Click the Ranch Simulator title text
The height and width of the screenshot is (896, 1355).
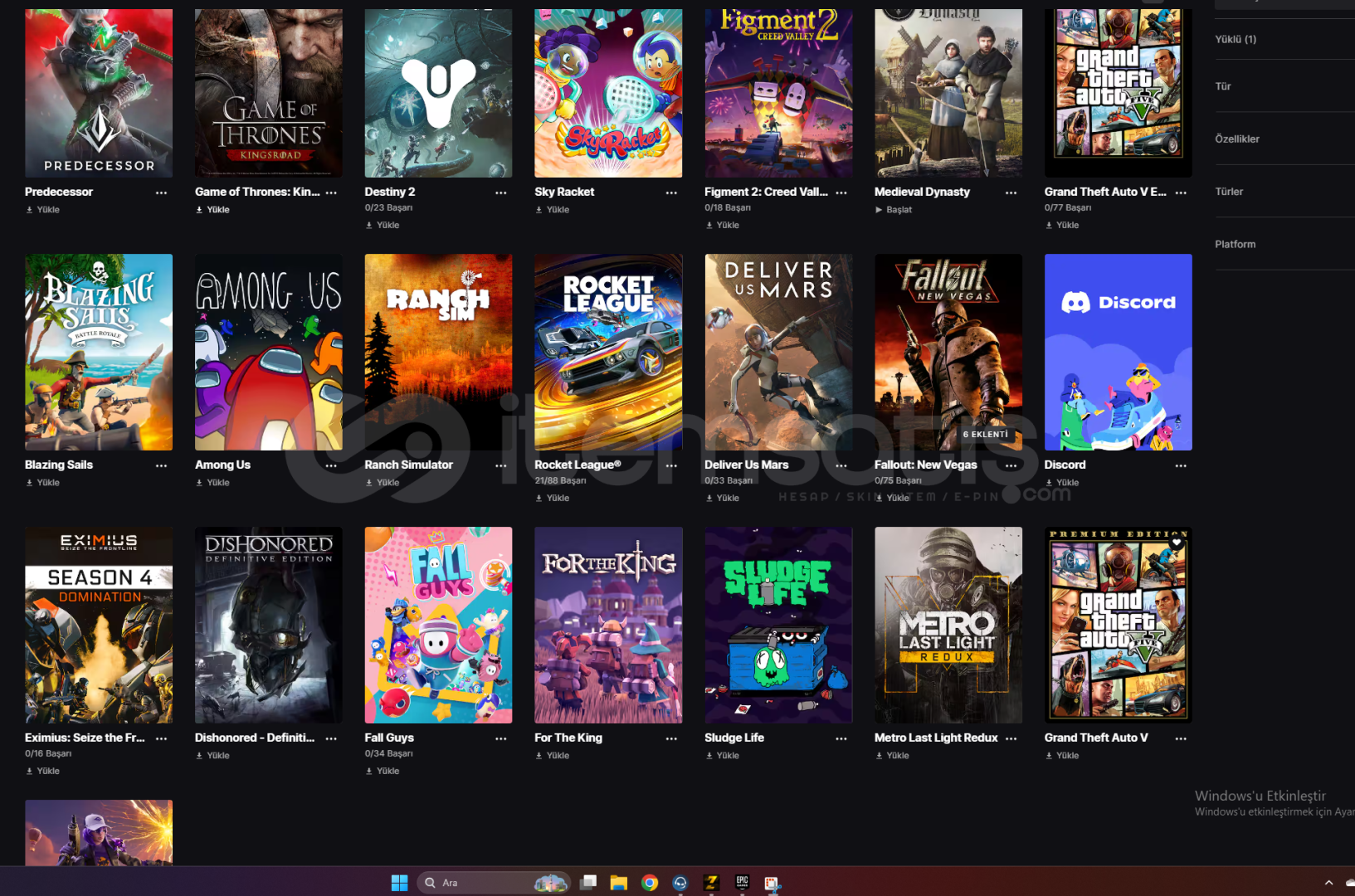coord(409,465)
